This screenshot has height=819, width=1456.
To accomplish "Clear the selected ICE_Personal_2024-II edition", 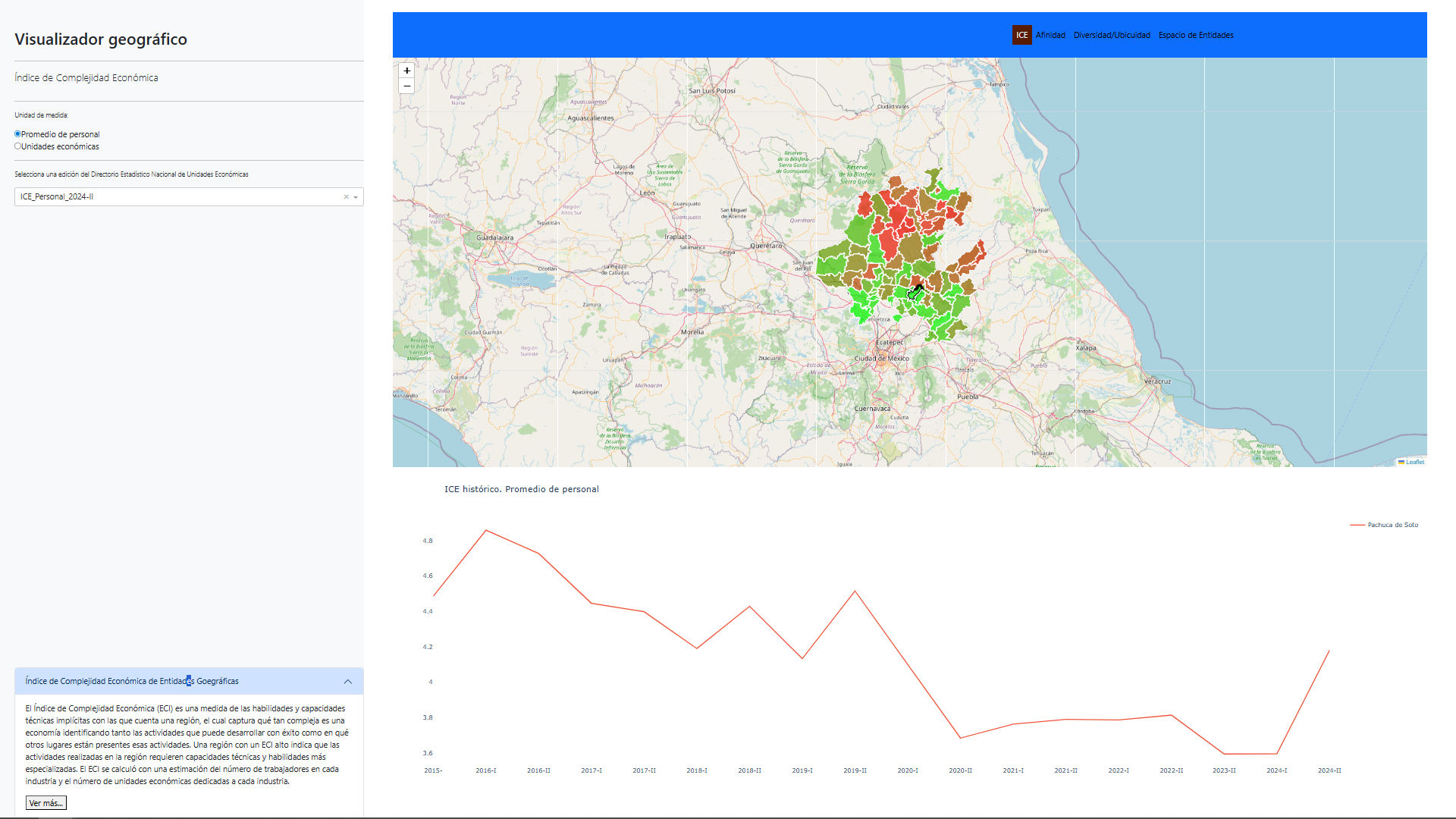I will pos(347,197).
